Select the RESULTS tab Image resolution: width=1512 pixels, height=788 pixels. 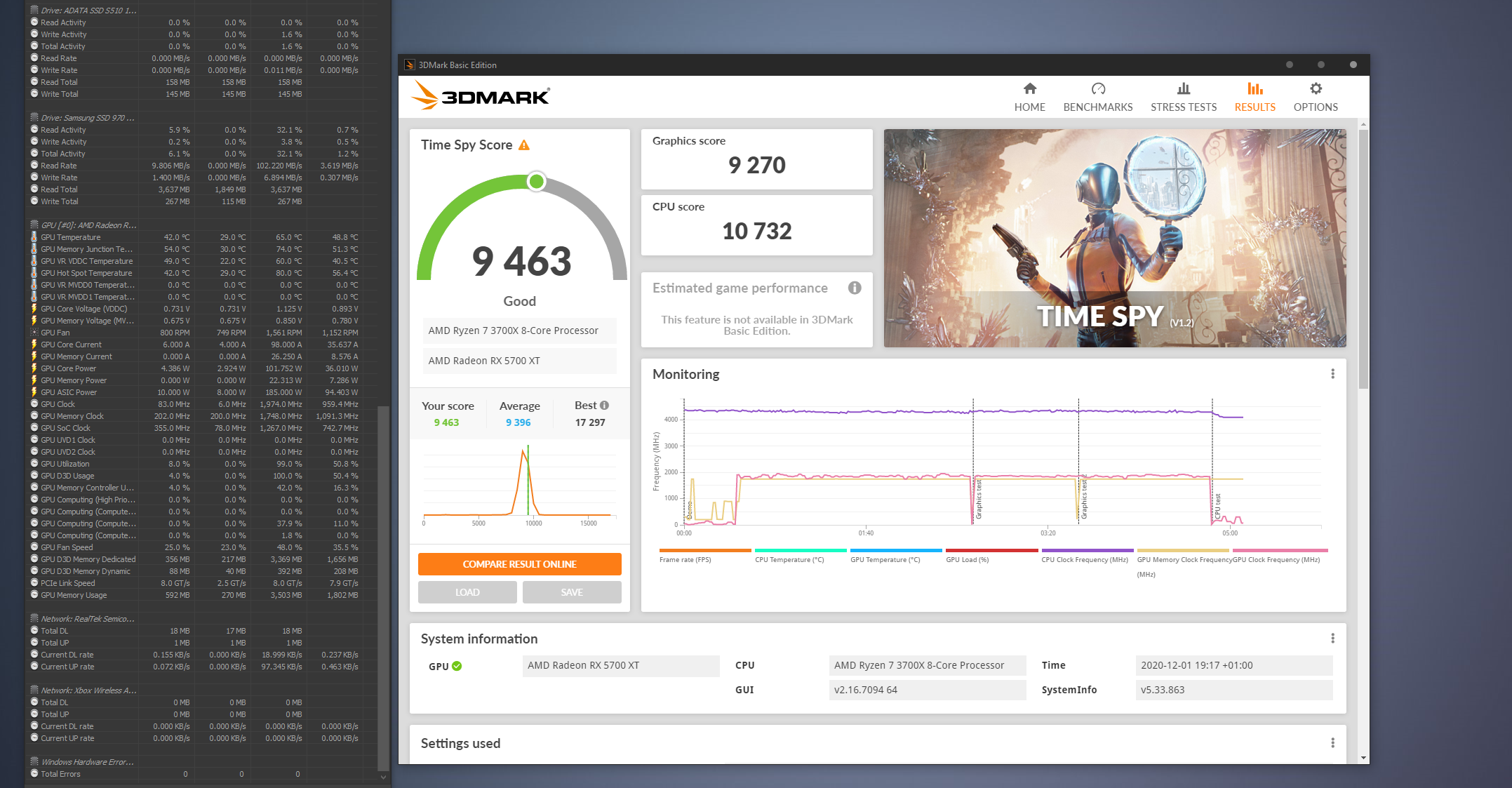coord(1255,97)
